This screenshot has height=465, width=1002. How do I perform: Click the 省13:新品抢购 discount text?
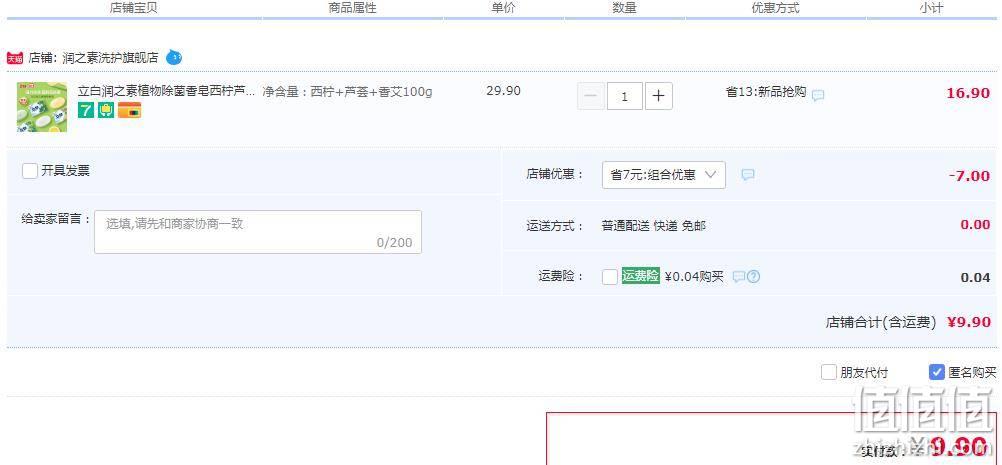tap(766, 92)
